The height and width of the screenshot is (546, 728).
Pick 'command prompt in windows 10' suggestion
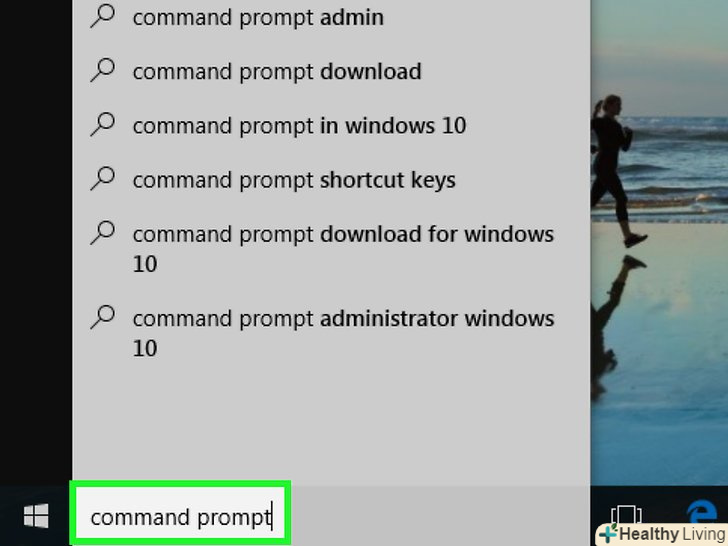click(x=331, y=125)
